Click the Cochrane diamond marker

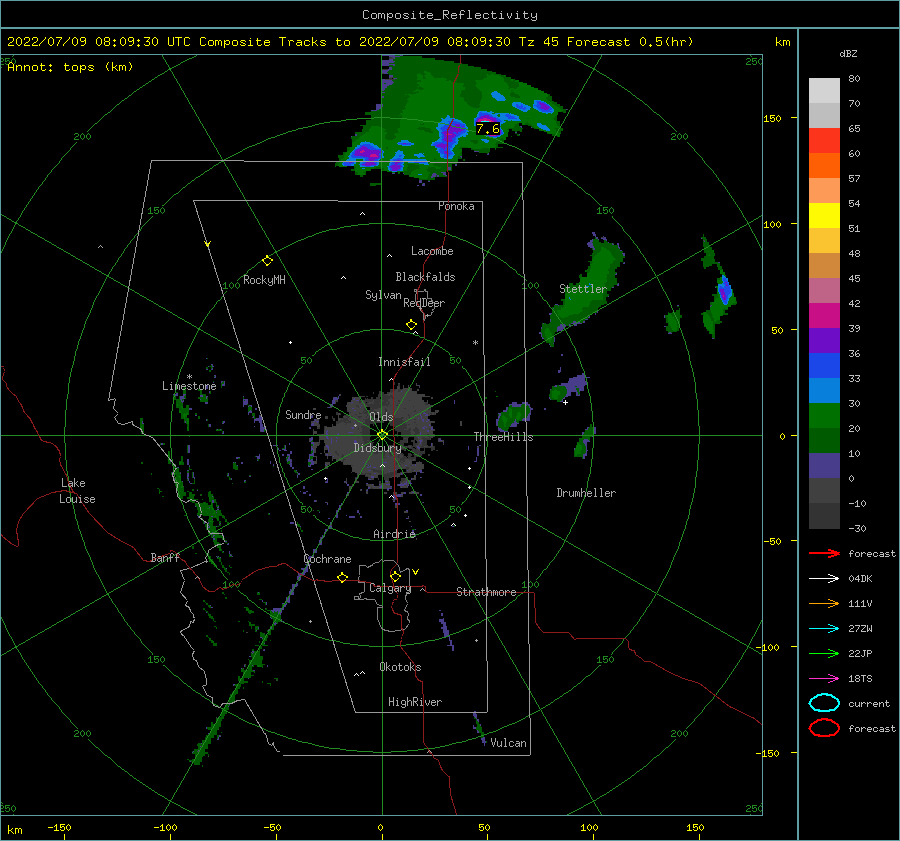343,577
